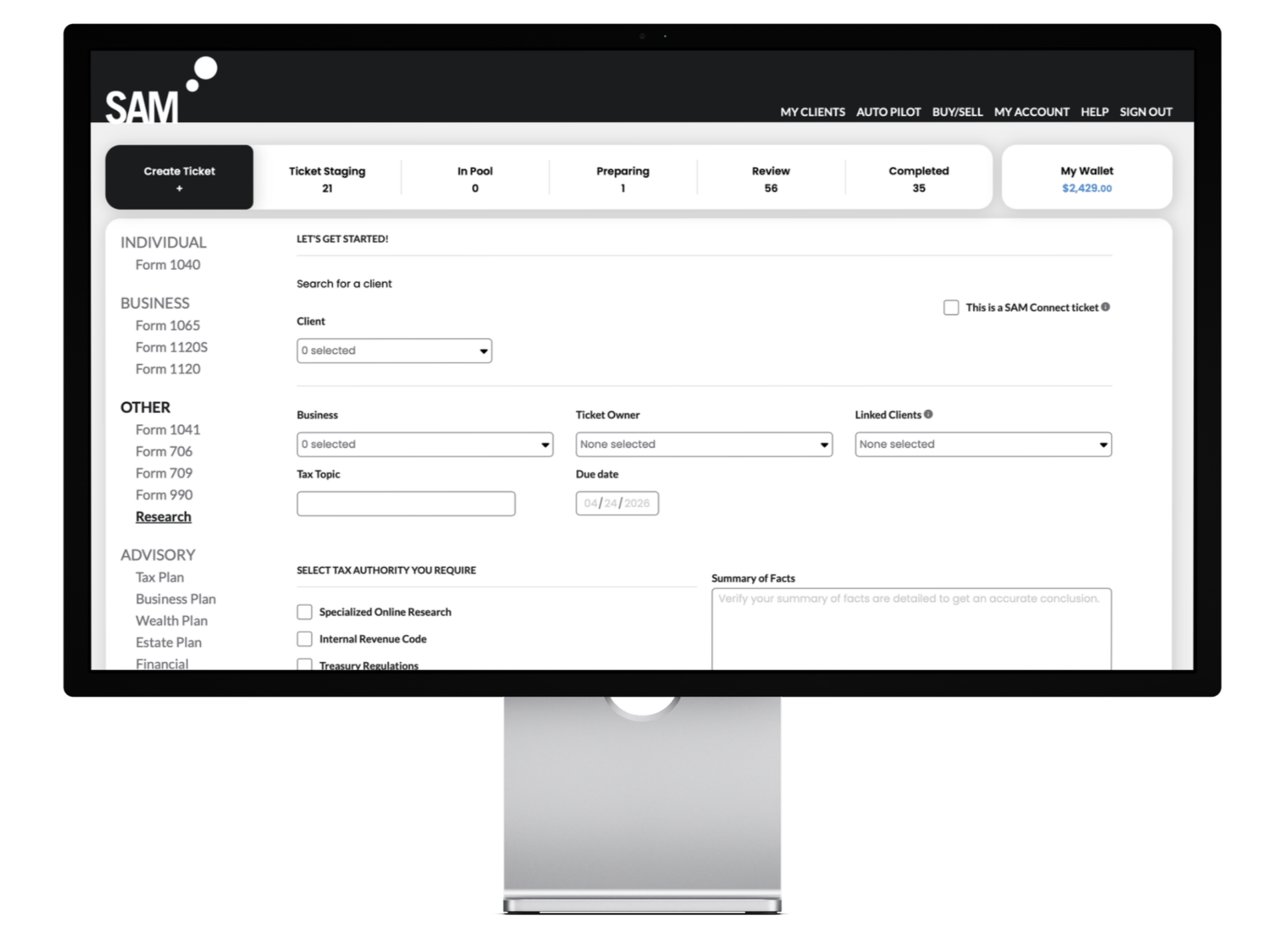Image resolution: width=1288 pixels, height=937 pixels.
Task: Click SAM Connect ticket info icon
Action: (x=1105, y=307)
